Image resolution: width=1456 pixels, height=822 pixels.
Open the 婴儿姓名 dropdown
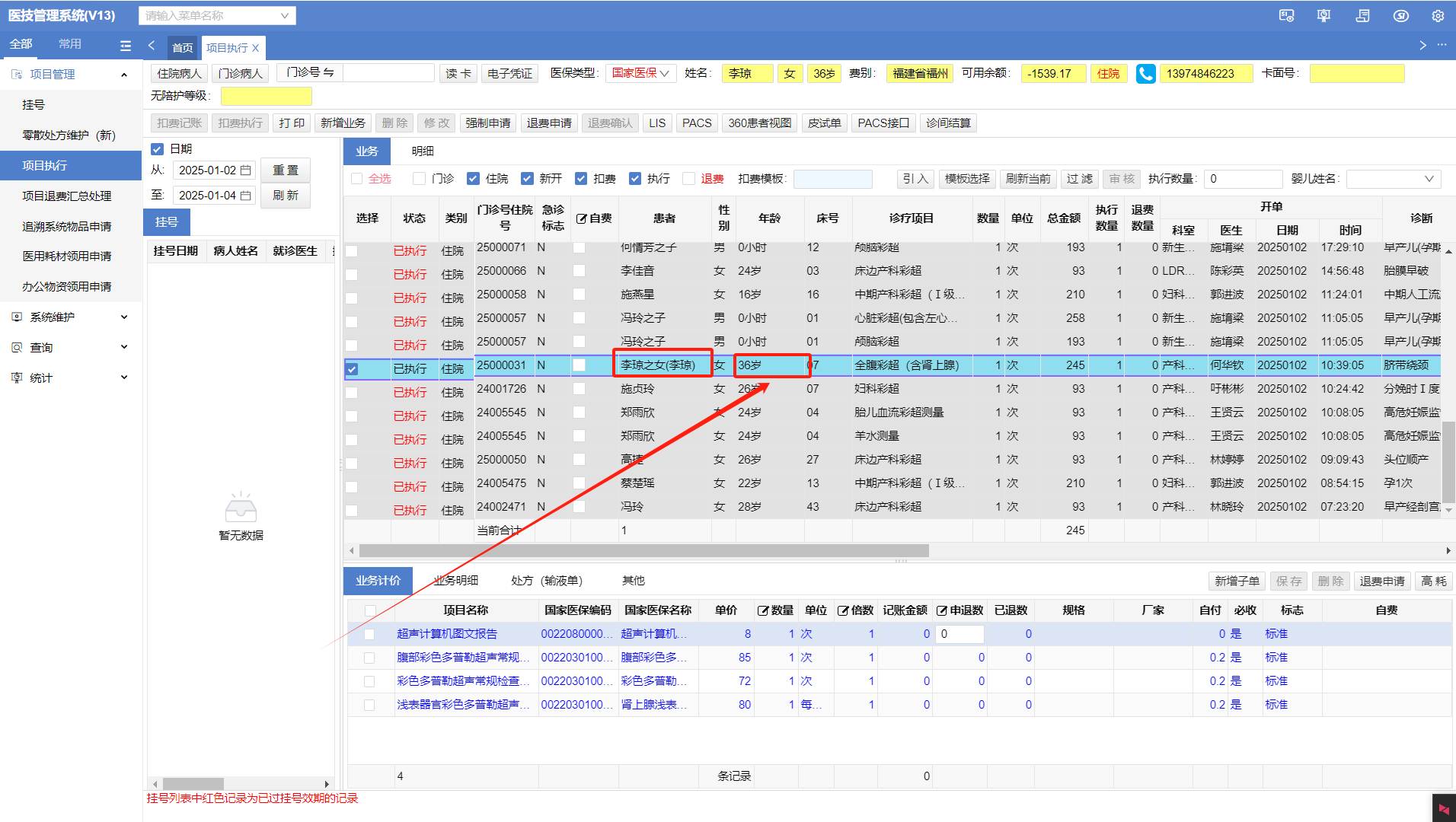pyautogui.click(x=1393, y=179)
